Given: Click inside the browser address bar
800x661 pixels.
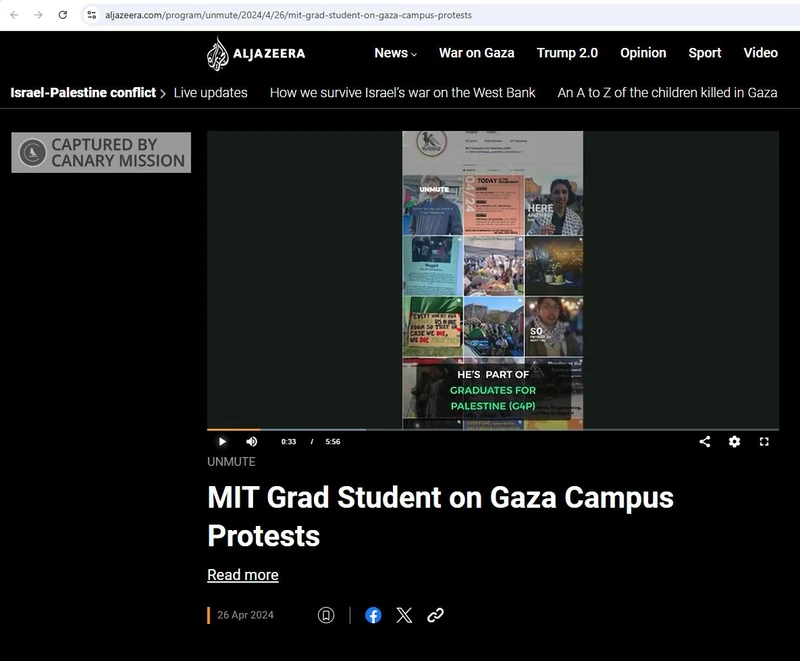Looking at the screenshot, I should (x=300, y=16).
